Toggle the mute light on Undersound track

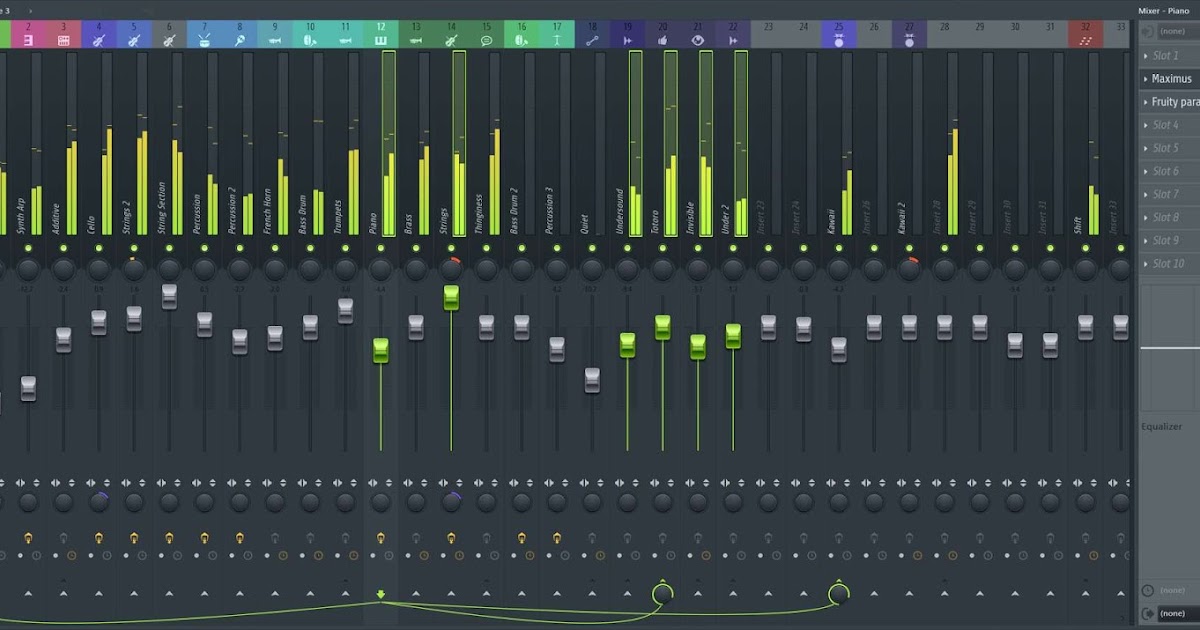(627, 248)
